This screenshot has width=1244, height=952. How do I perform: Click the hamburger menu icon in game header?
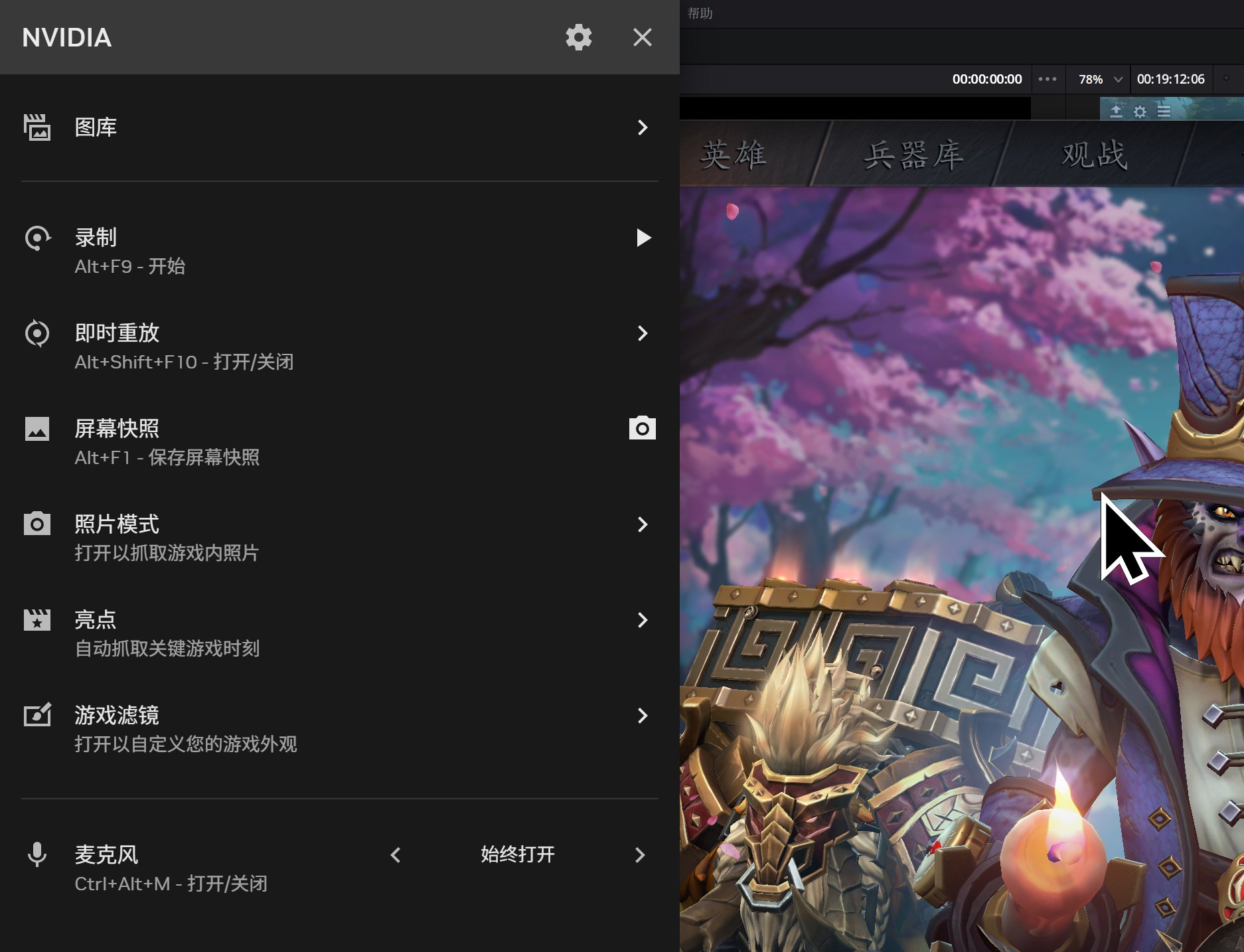[x=1164, y=111]
